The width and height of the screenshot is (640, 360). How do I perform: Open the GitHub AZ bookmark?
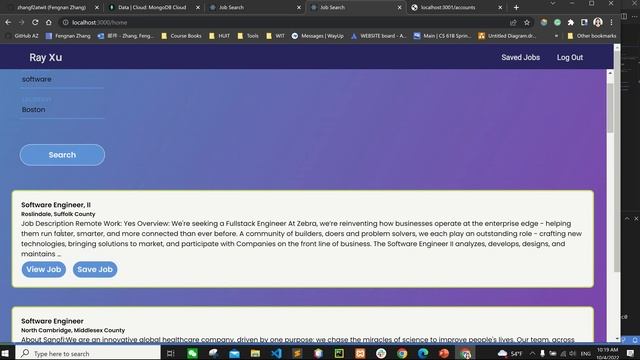22,36
